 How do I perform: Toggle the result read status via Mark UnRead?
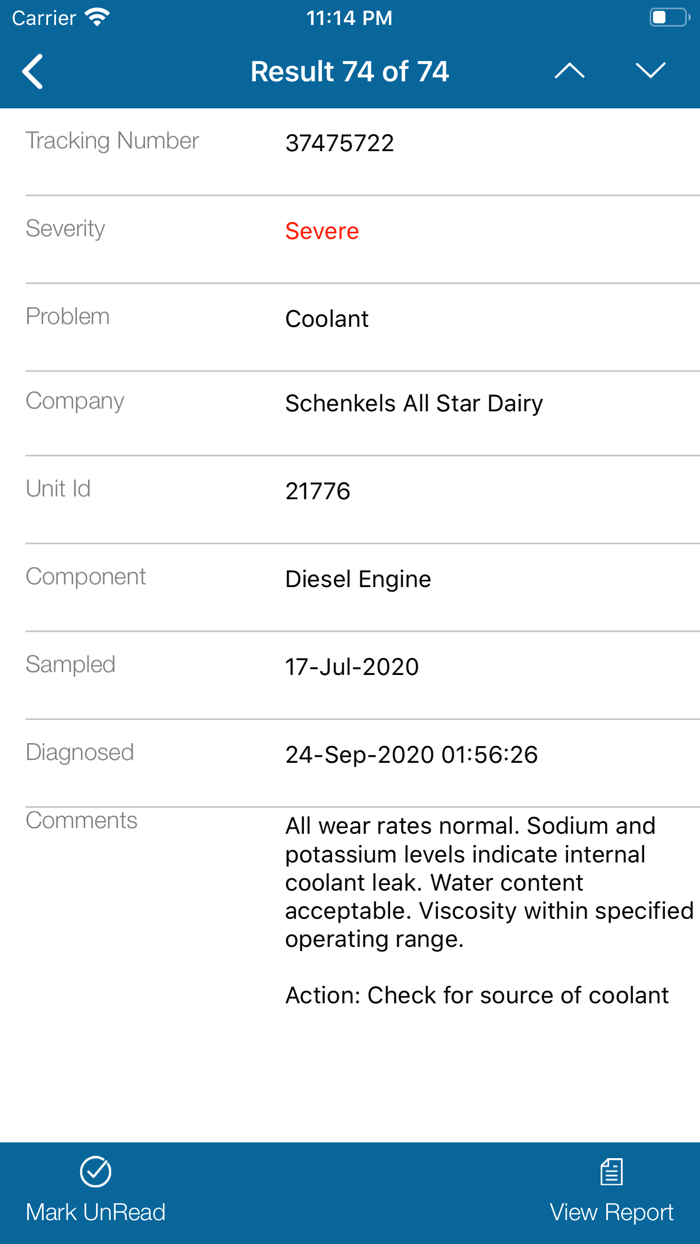[x=95, y=1192]
